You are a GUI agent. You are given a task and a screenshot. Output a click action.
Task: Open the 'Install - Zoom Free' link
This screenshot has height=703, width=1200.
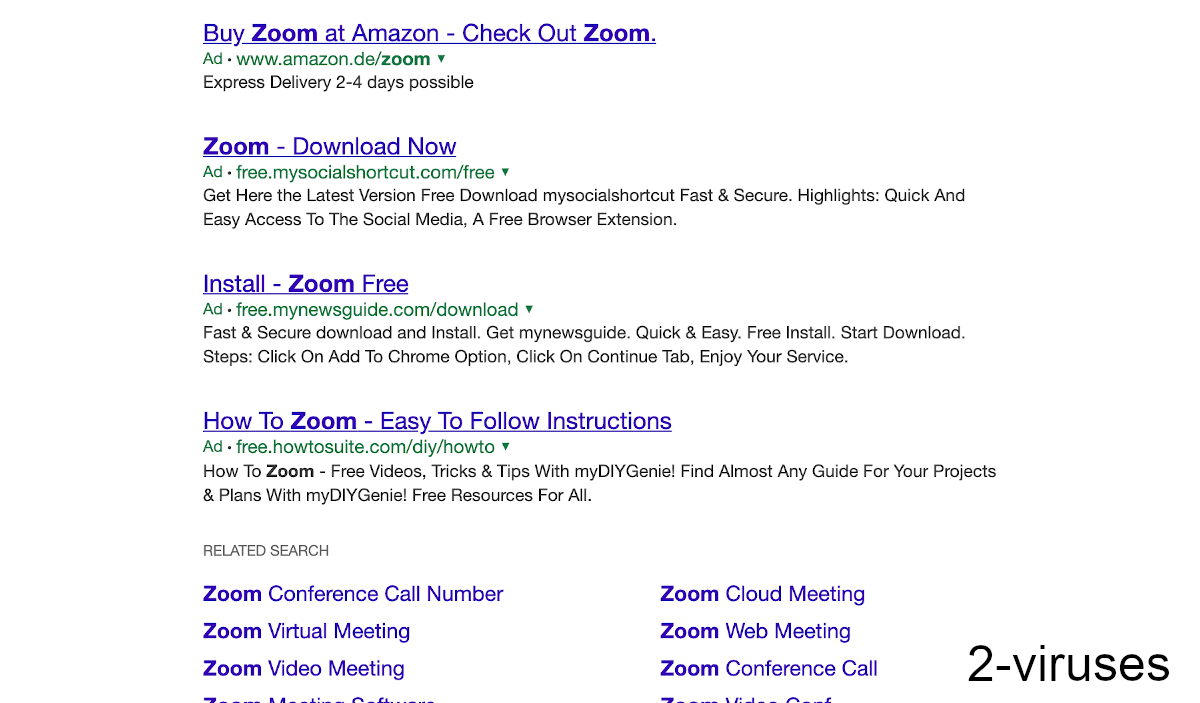click(x=305, y=283)
